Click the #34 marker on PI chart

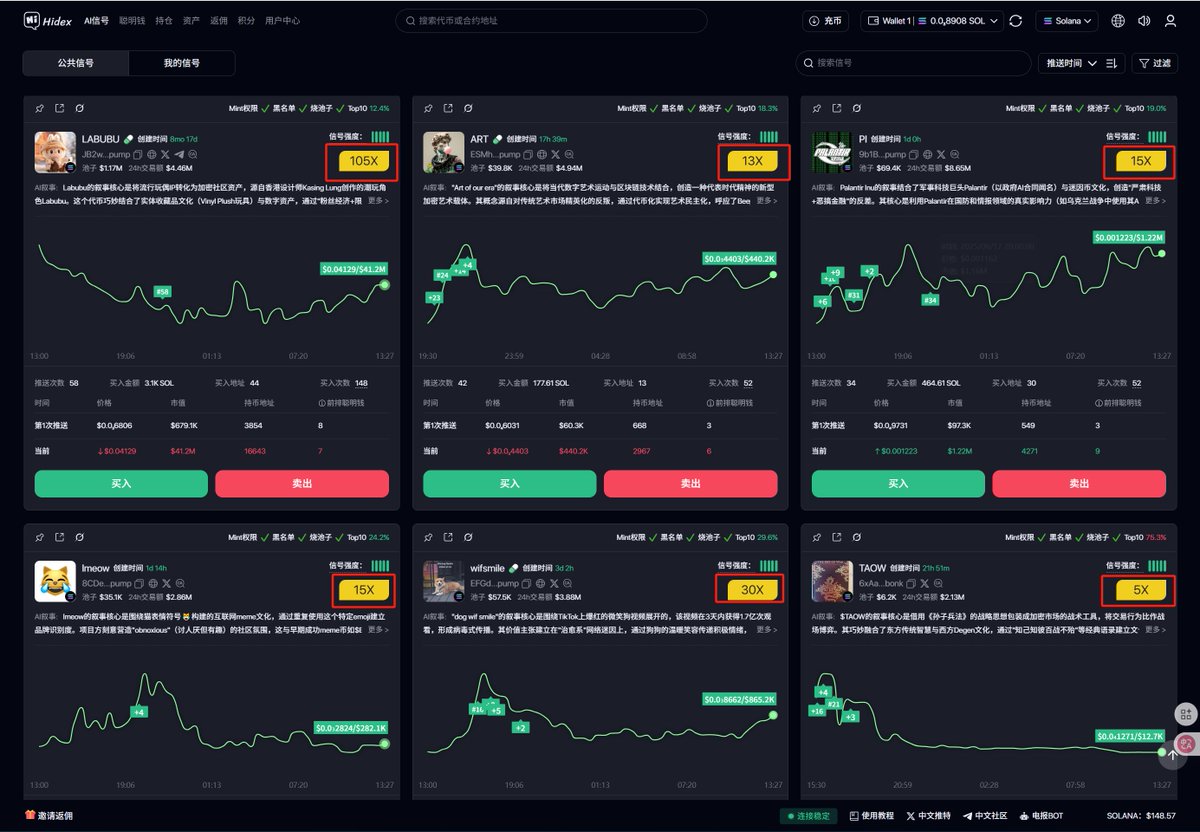click(930, 300)
